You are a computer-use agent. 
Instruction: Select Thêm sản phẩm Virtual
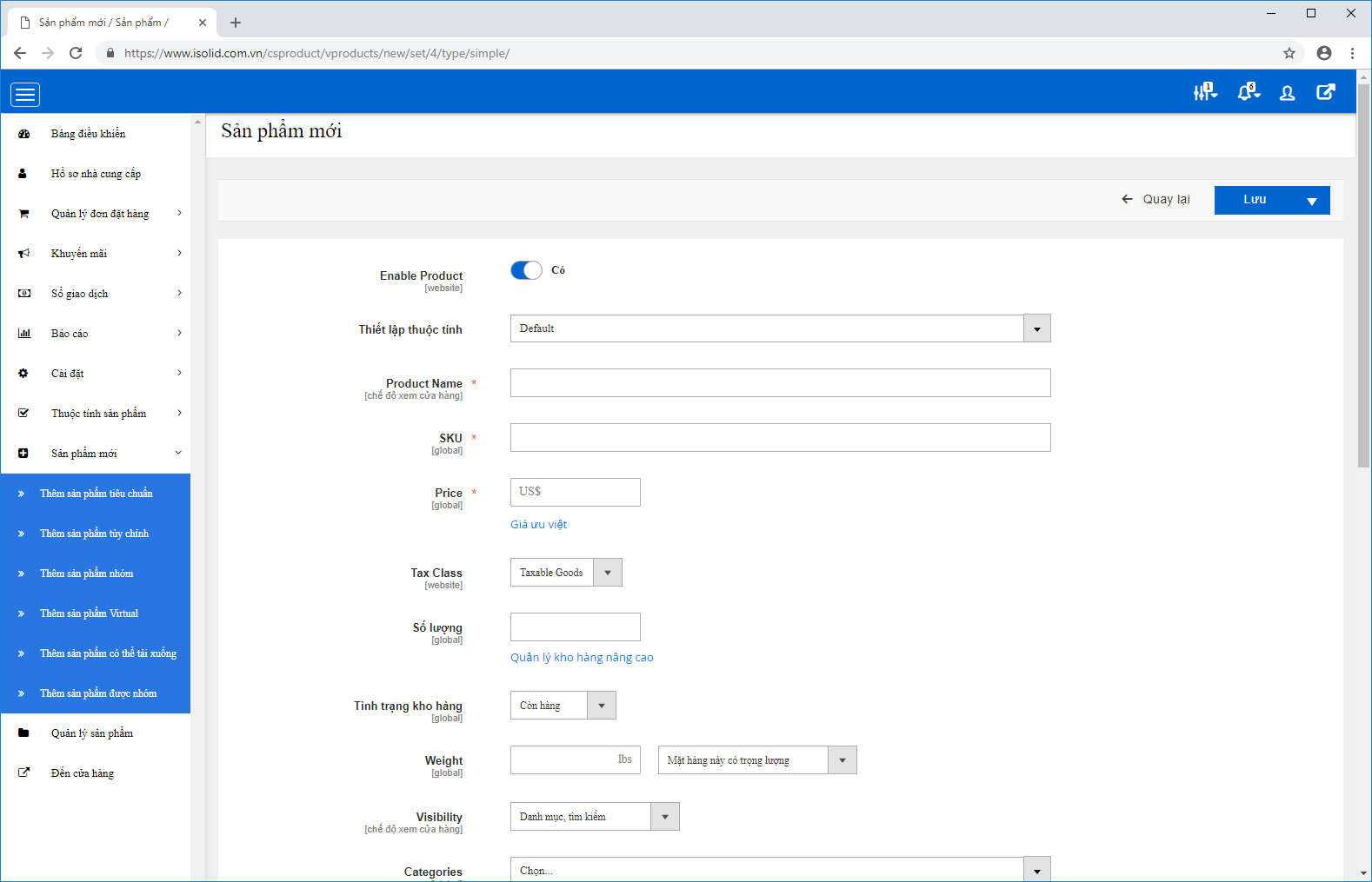96,613
